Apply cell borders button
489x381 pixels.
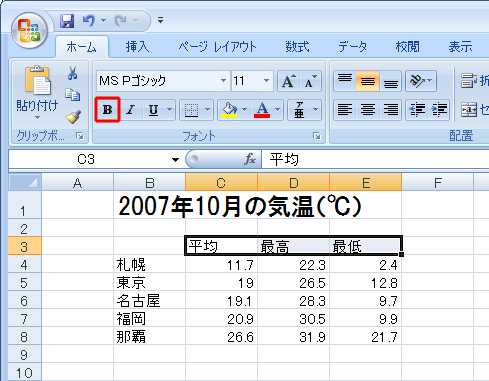pos(191,110)
